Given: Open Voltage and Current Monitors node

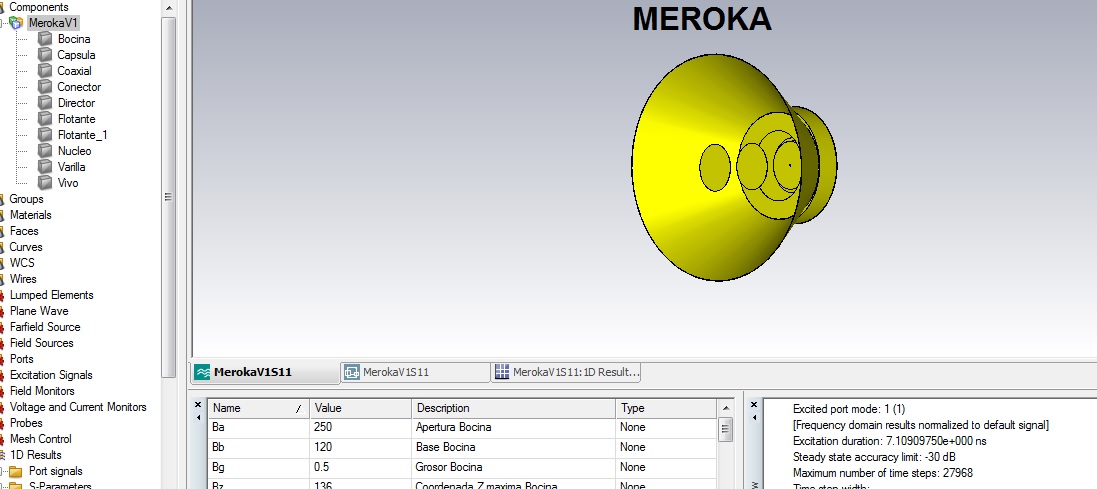Looking at the screenshot, I should coord(78,406).
